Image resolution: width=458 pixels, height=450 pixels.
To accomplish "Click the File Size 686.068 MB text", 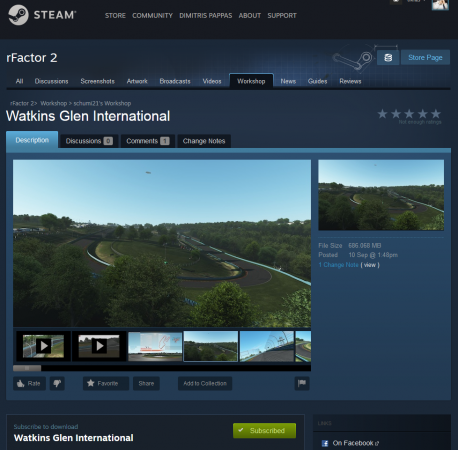I will [x=350, y=246].
